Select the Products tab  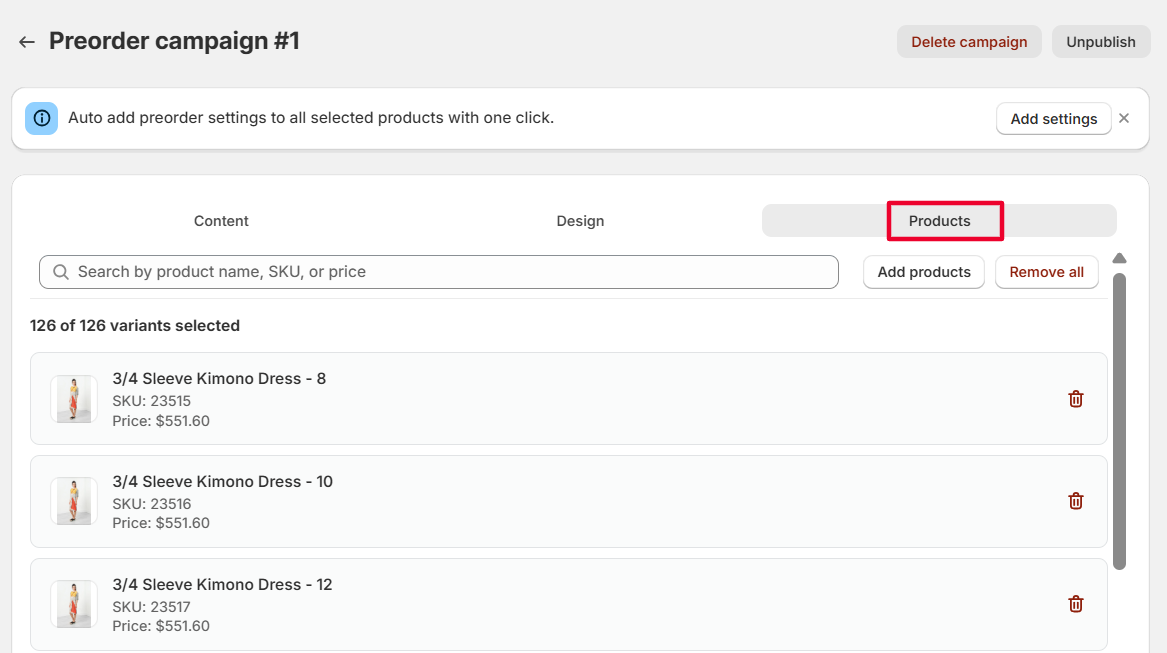coord(940,221)
